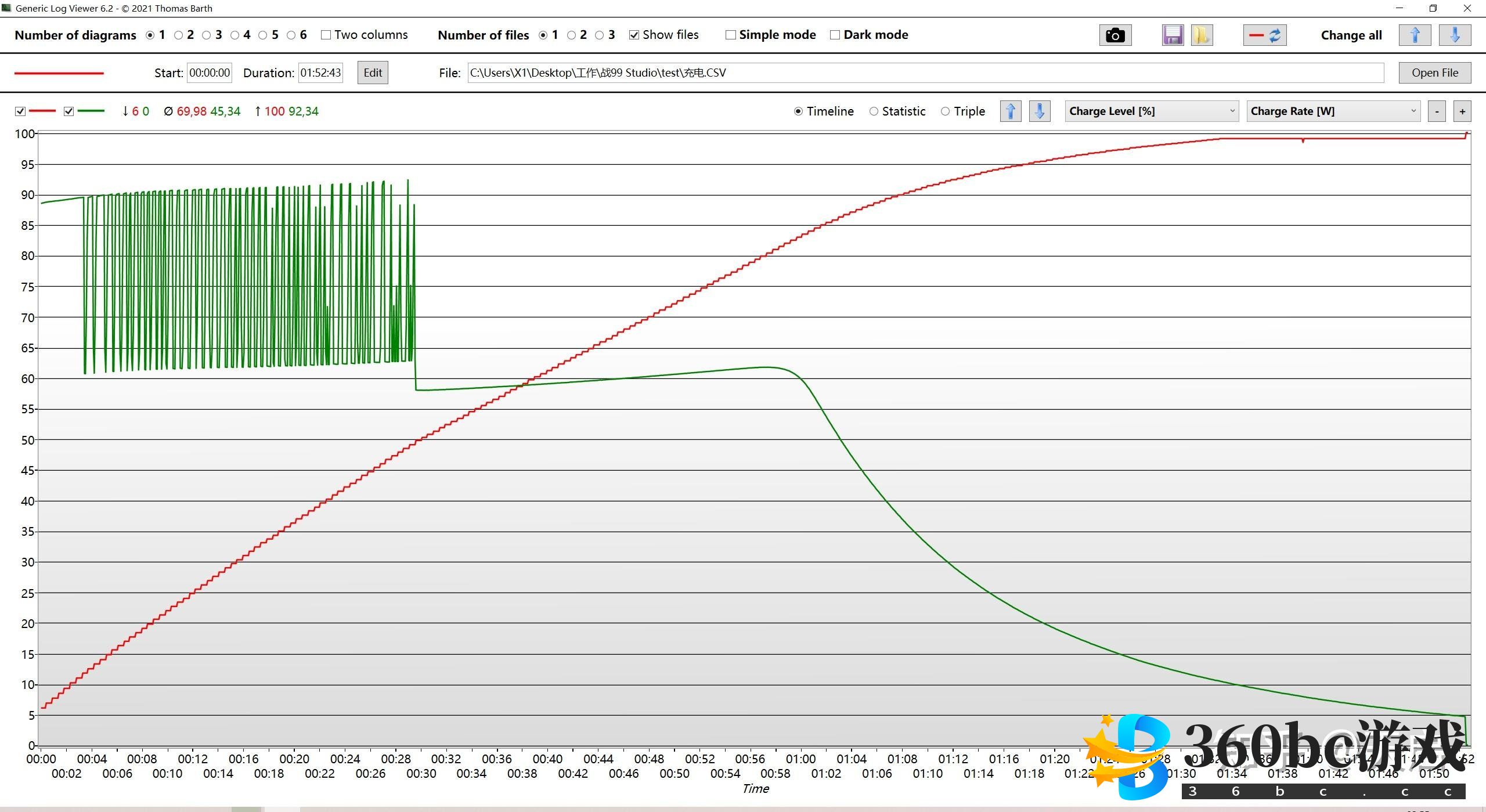Enable the Dark mode checkbox
1486x812 pixels.
point(835,35)
